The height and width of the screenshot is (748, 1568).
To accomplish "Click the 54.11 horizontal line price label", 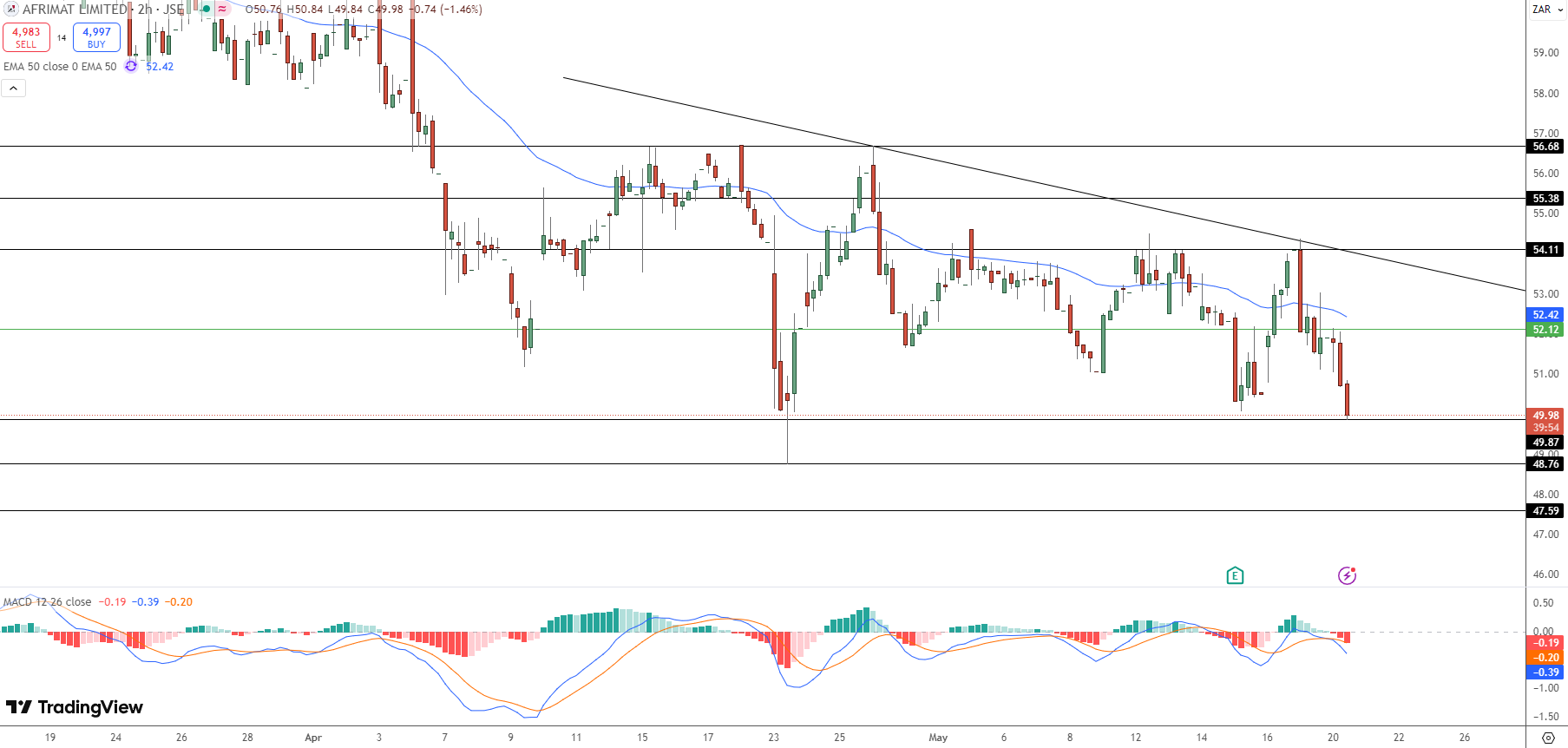I will [1545, 250].
